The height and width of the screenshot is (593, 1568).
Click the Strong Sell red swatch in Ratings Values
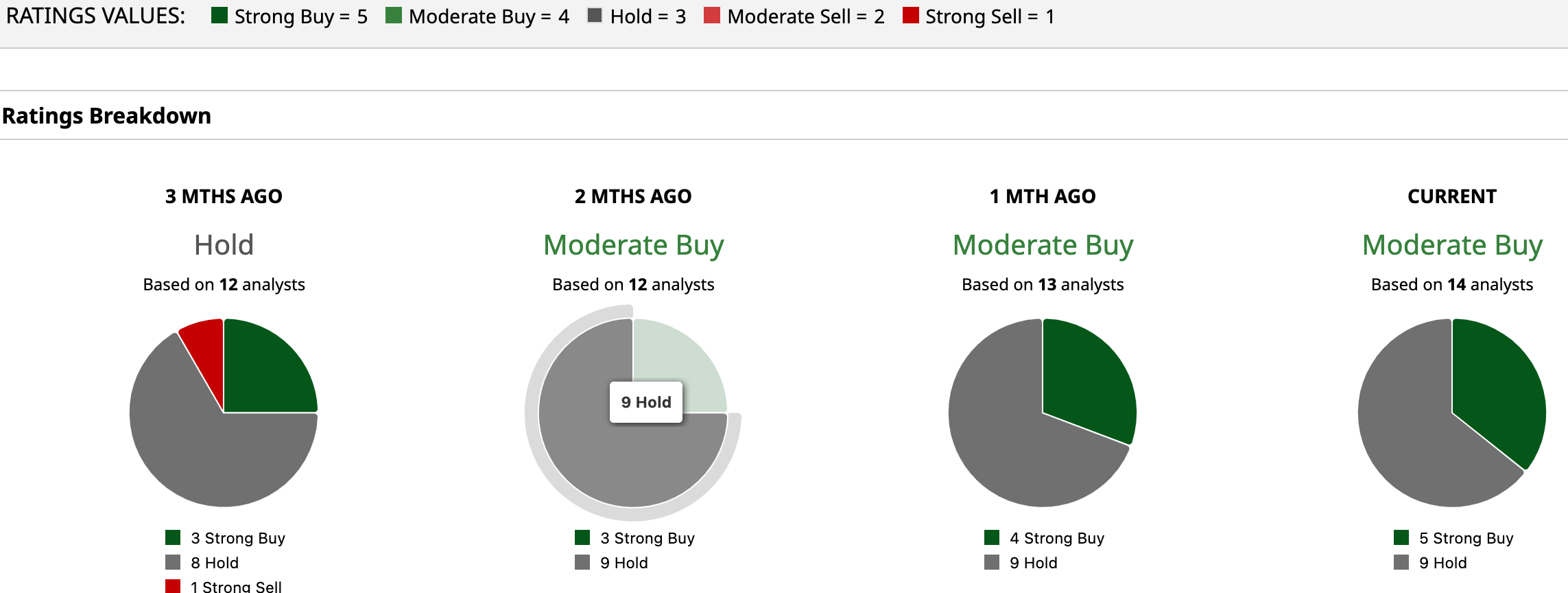(910, 16)
